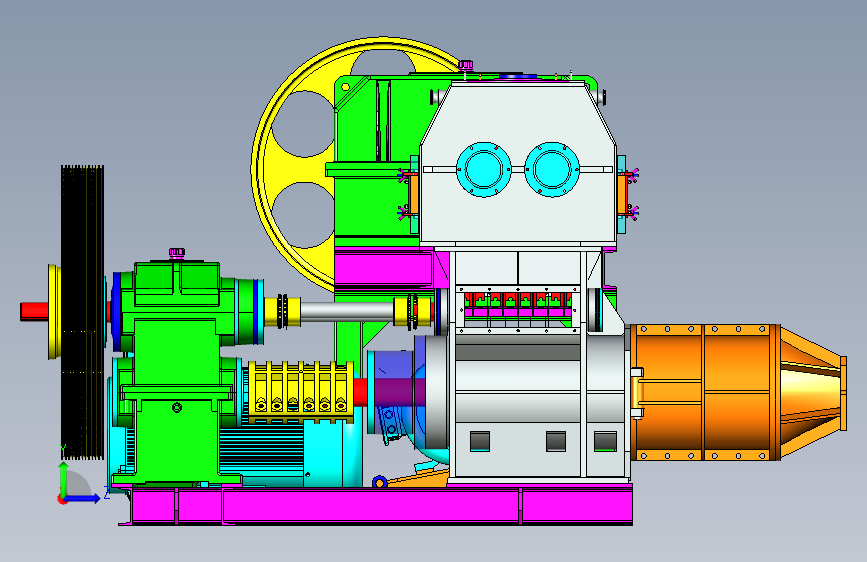The height and width of the screenshot is (562, 867).
Task: Select the red cutter blades row
Action: (x=518, y=301)
